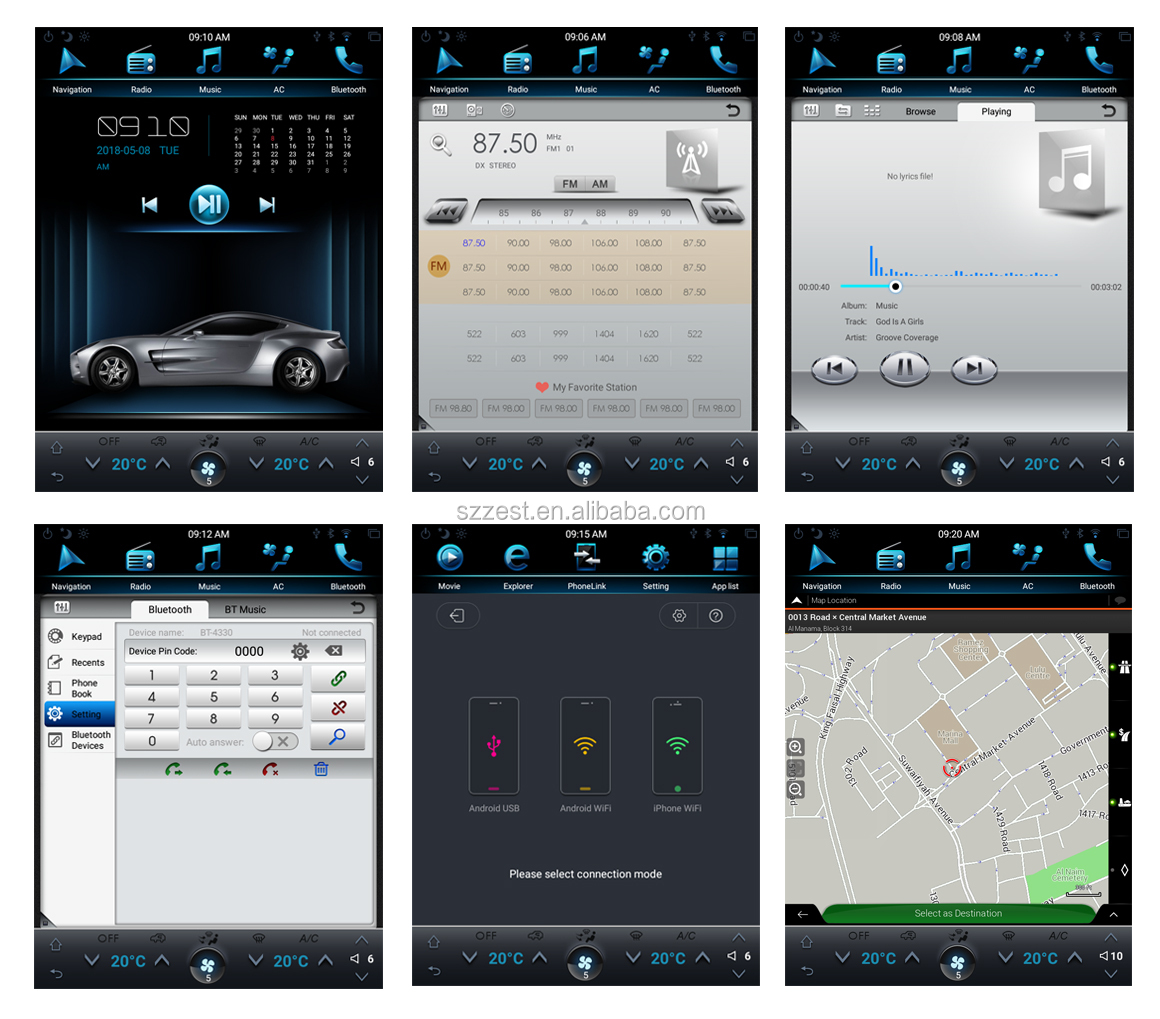The width and height of the screenshot is (1160, 1019).
Task: Zoom in on the navigation map
Action: [x=795, y=747]
